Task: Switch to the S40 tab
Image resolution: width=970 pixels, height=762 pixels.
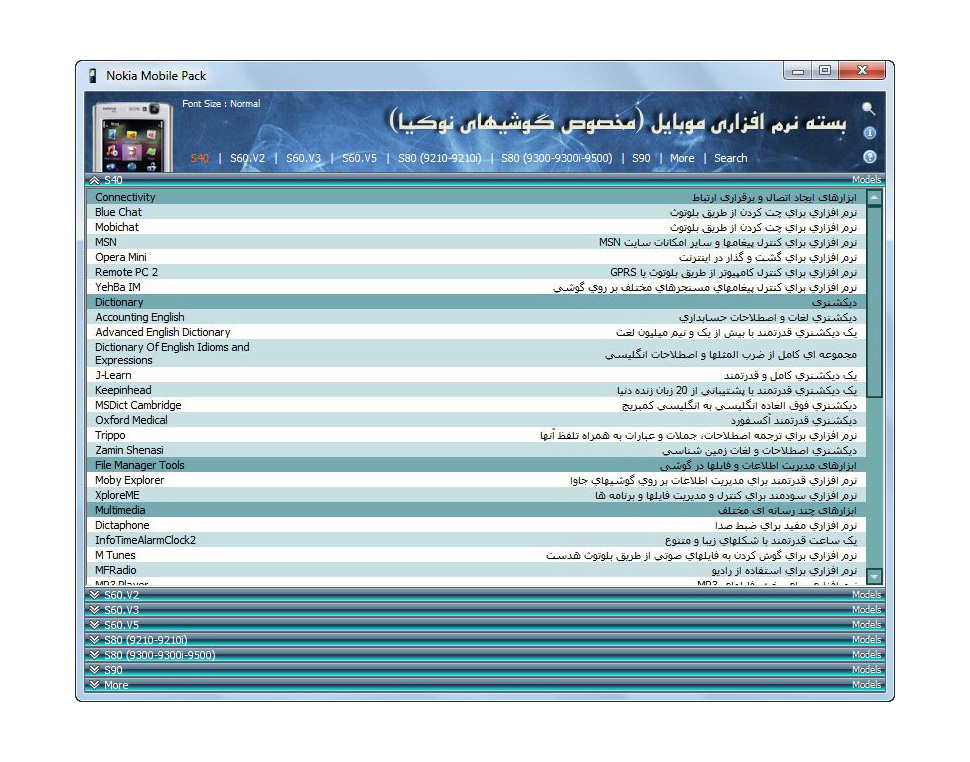Action: pyautogui.click(x=199, y=158)
